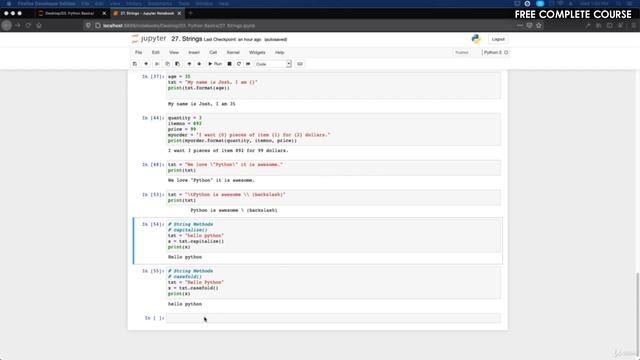Rename the notebook title 27. Strings
Viewport: 640px width, 360px height.
tap(187, 39)
